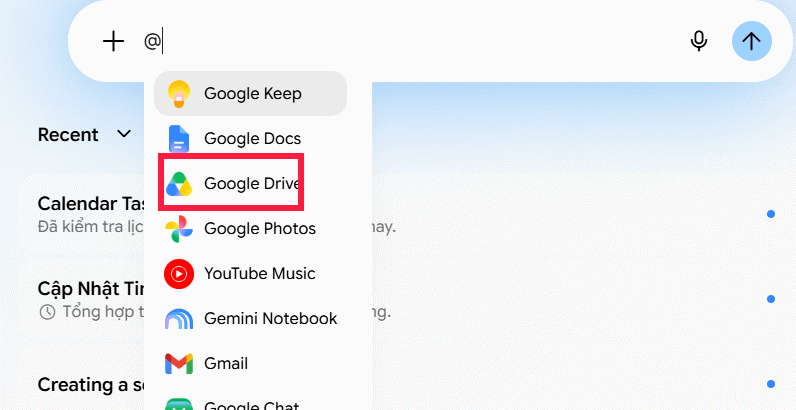Click the plus attach button
Viewport: 796px width, 410px height.
[113, 41]
